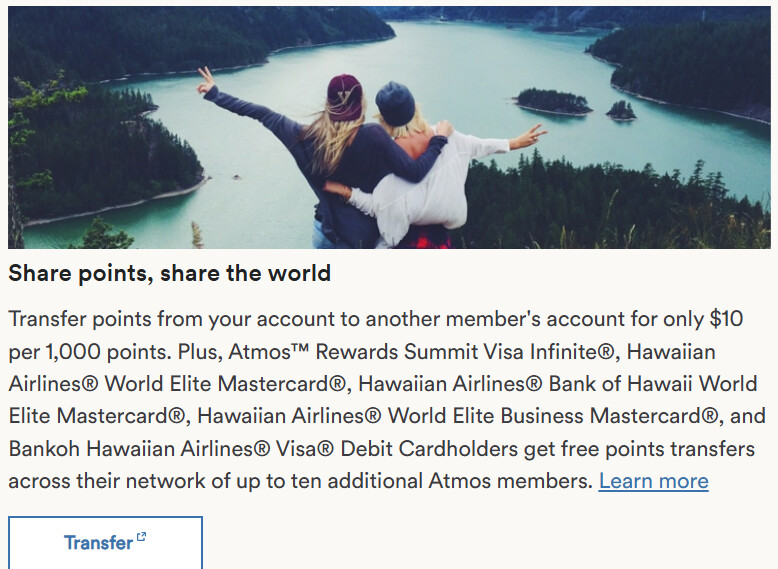Viewport: 778px width, 569px height.
Task: Click the small island right of the largest
Action: [x=621, y=109]
